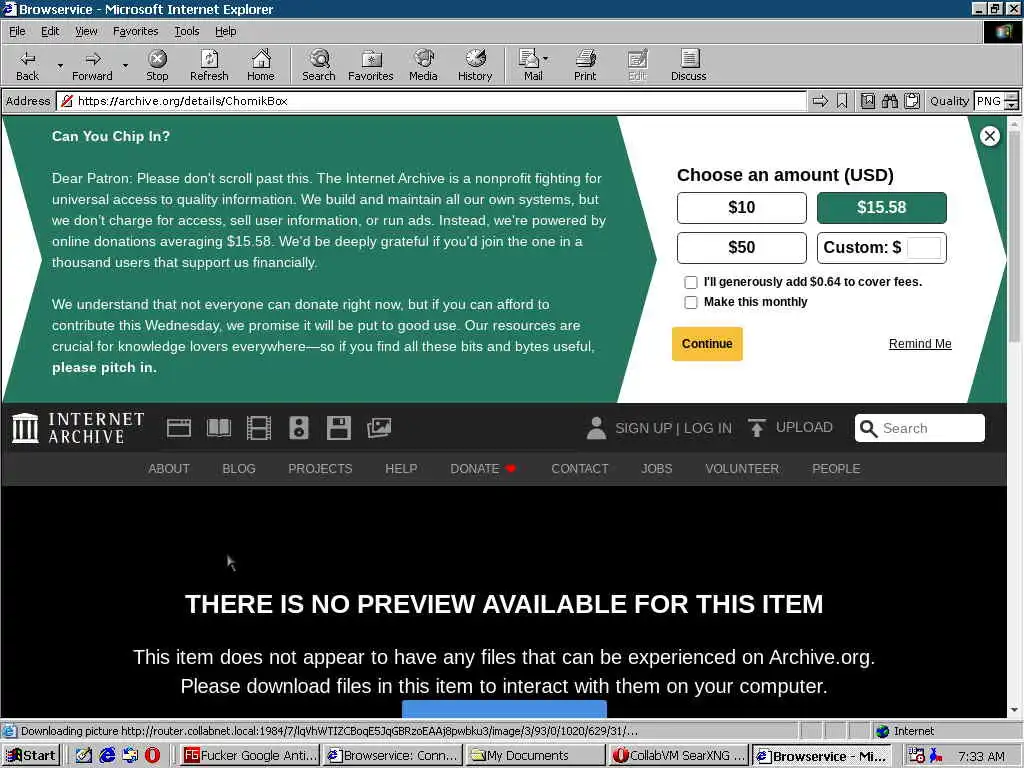This screenshot has height=768, width=1024.
Task: Open the Quality PNG dropdown
Action: pos(996,101)
